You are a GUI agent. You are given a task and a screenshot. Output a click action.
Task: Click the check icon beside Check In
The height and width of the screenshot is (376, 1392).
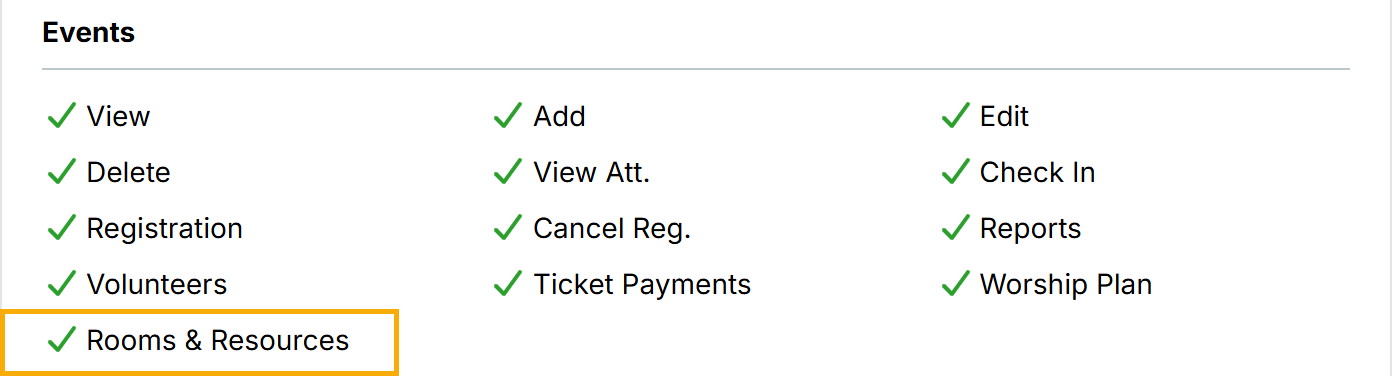click(956, 172)
